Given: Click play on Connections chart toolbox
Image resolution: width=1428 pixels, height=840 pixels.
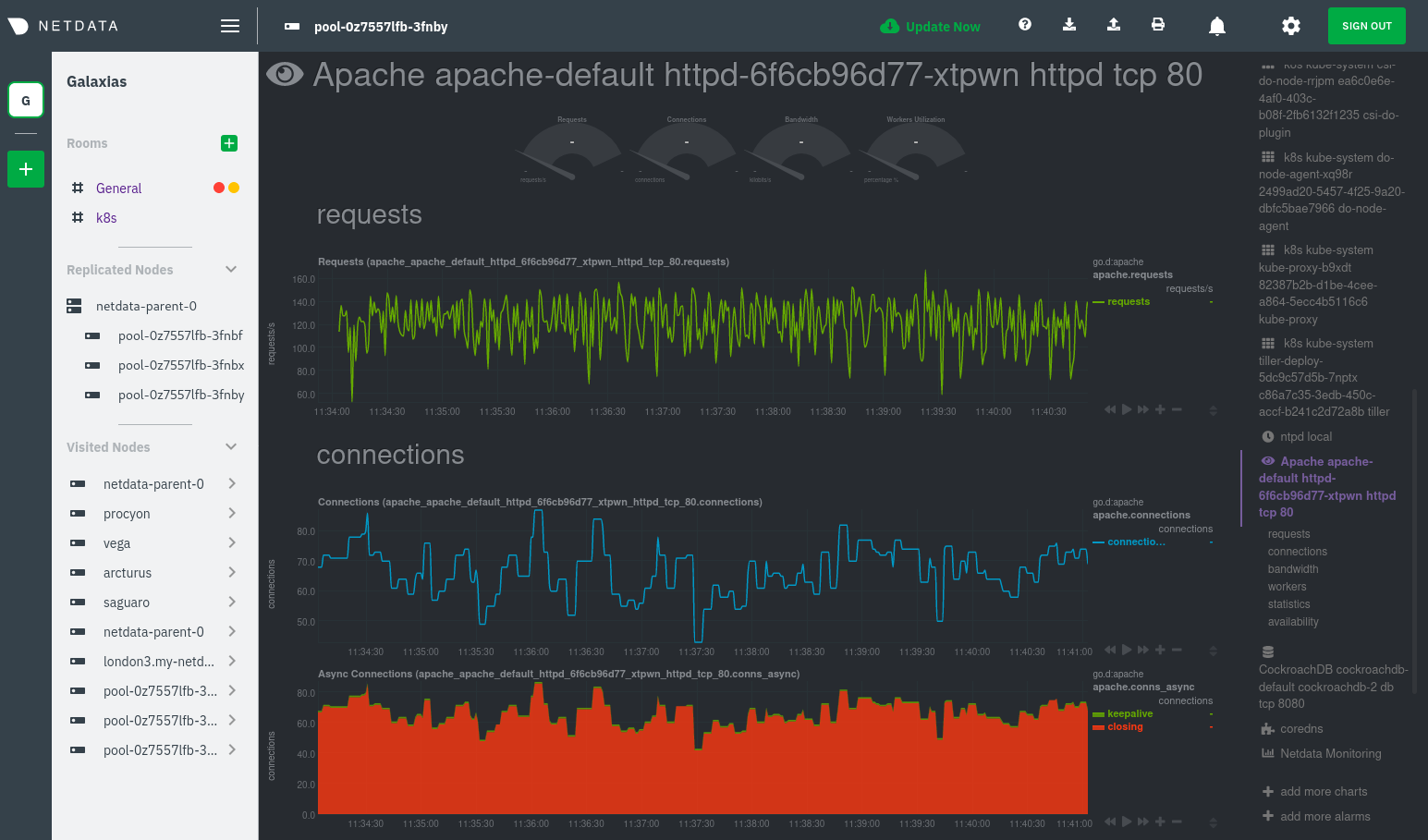Looking at the screenshot, I should point(1127,650).
